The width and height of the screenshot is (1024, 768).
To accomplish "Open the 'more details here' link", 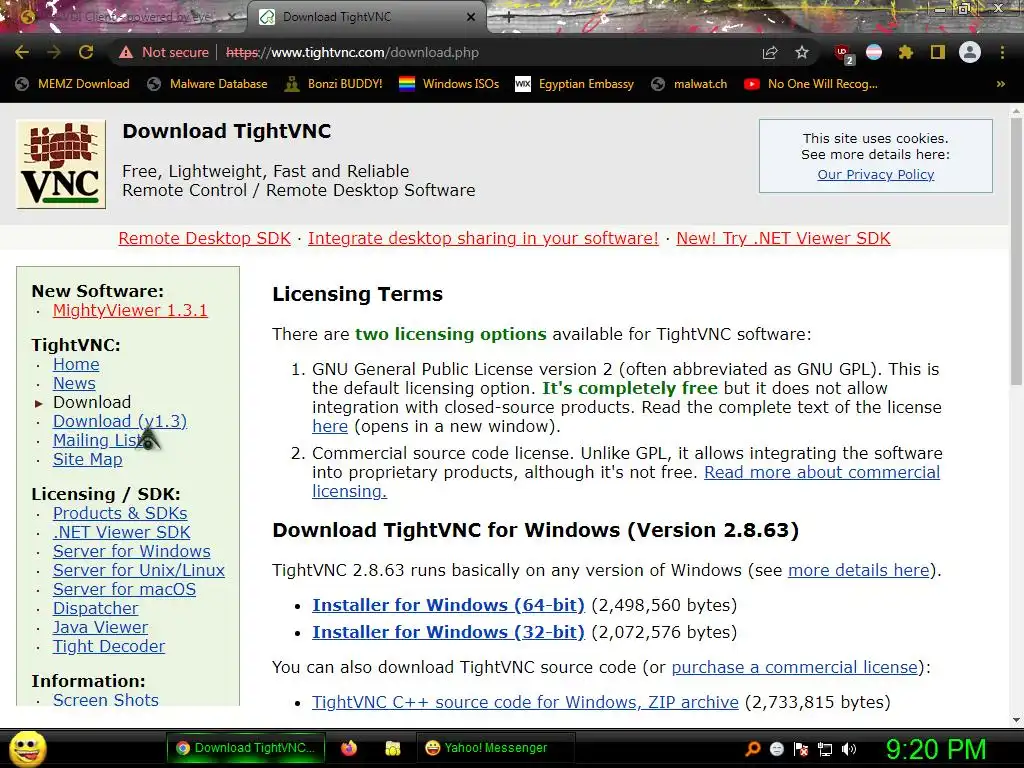I will point(859,570).
